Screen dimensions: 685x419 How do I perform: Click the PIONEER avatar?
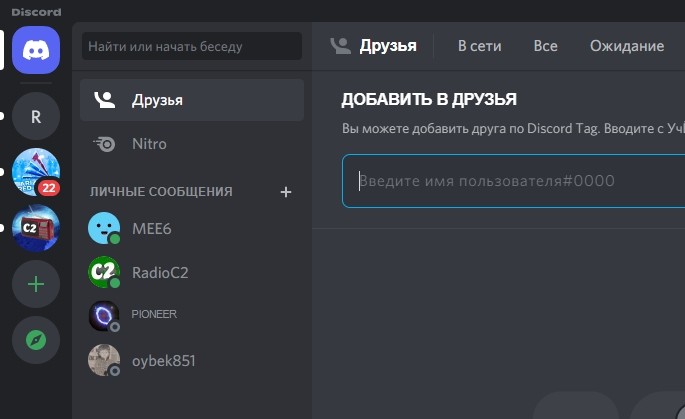(104, 316)
